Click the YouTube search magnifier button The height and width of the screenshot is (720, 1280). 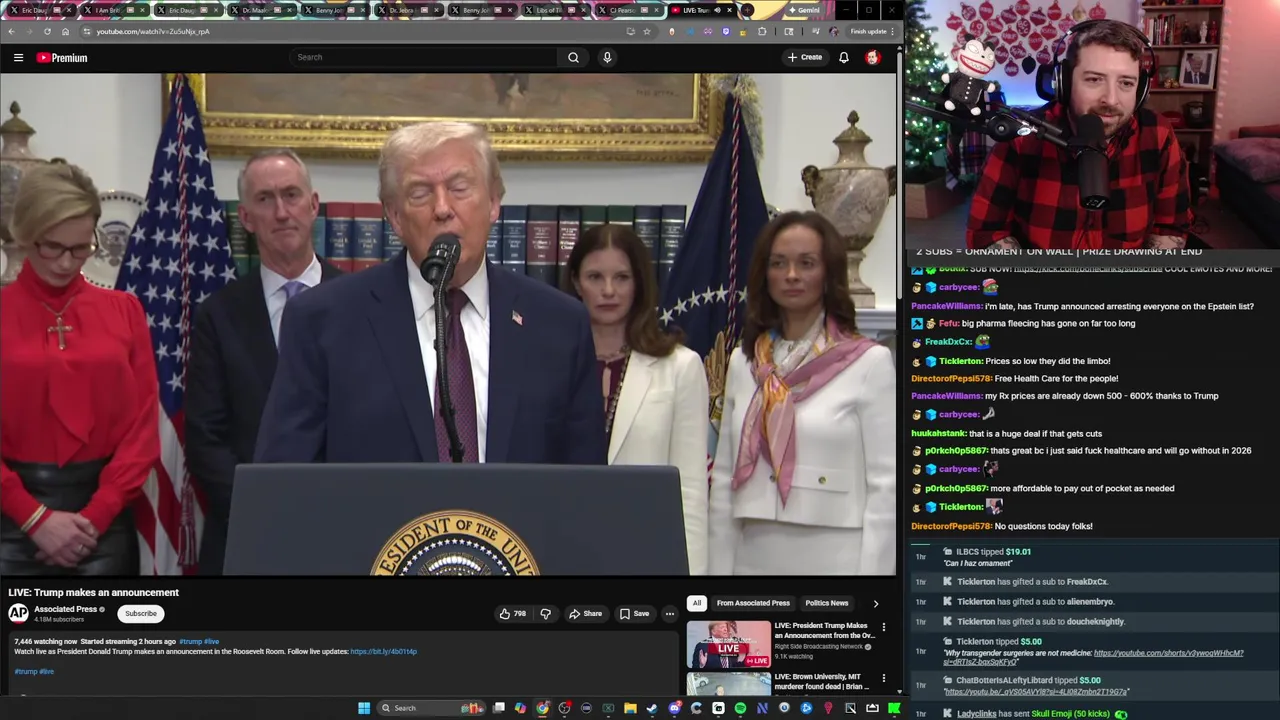pyautogui.click(x=573, y=57)
